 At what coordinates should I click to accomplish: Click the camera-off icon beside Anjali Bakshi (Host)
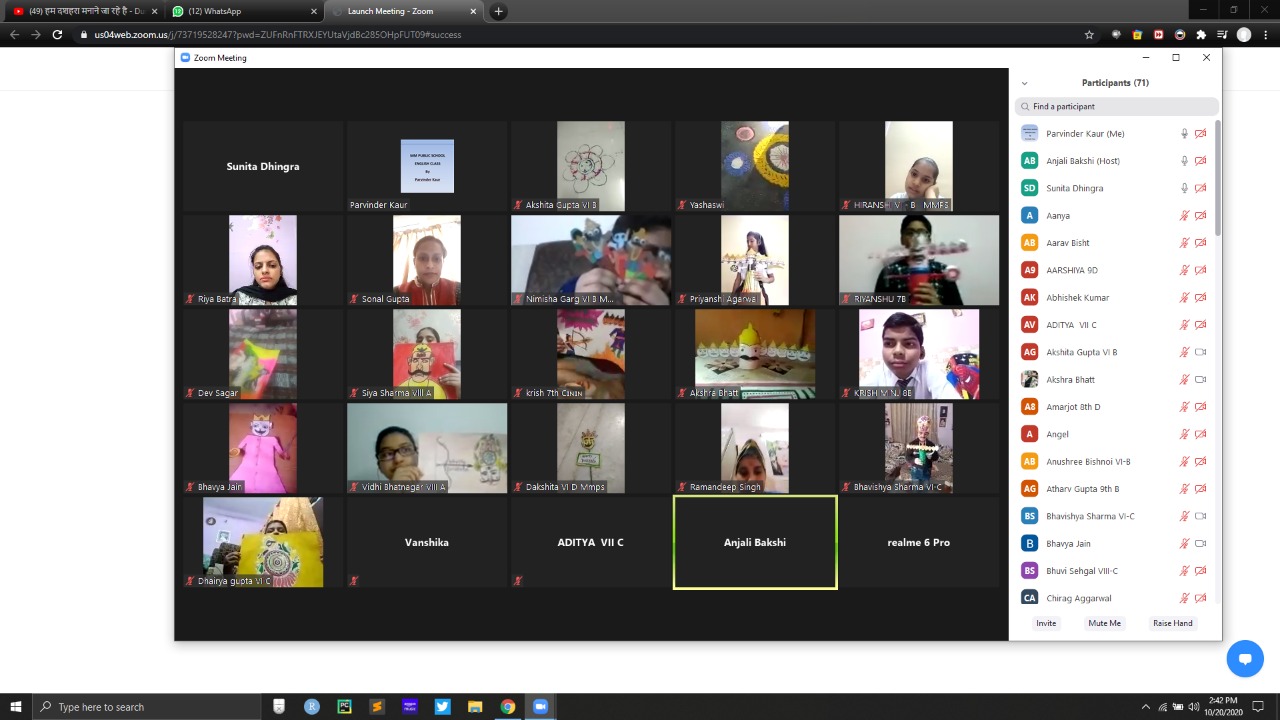(x=1200, y=161)
